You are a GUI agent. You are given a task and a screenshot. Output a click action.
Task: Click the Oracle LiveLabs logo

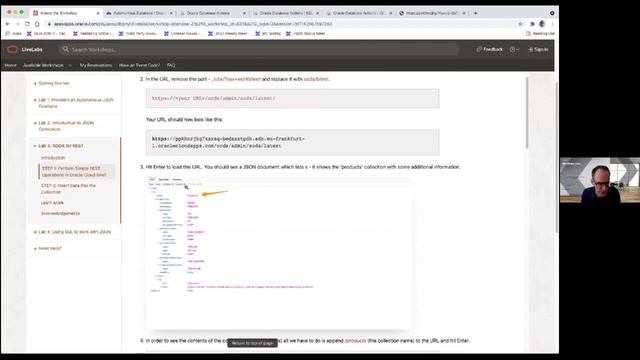(25, 49)
